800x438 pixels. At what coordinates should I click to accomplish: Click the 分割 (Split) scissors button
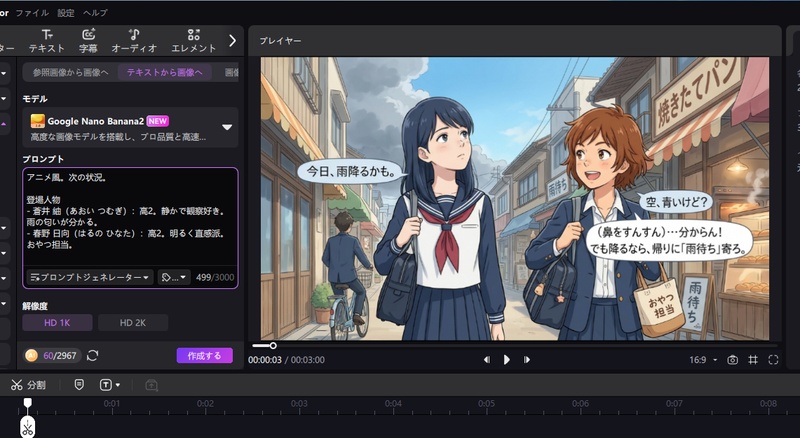29,385
